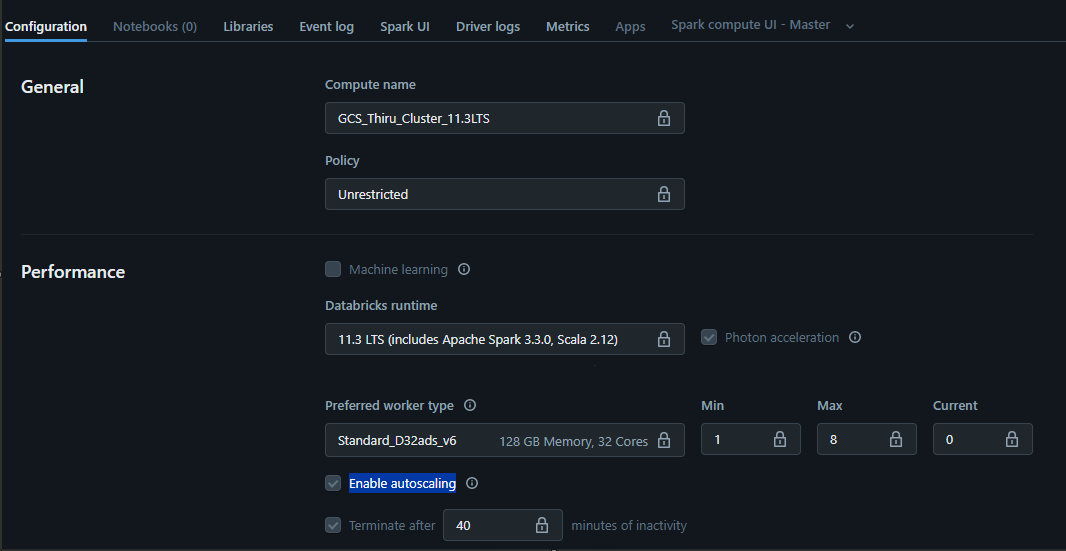Click the lock icon in the Max field
The width and height of the screenshot is (1066, 551).
pyautogui.click(x=896, y=439)
